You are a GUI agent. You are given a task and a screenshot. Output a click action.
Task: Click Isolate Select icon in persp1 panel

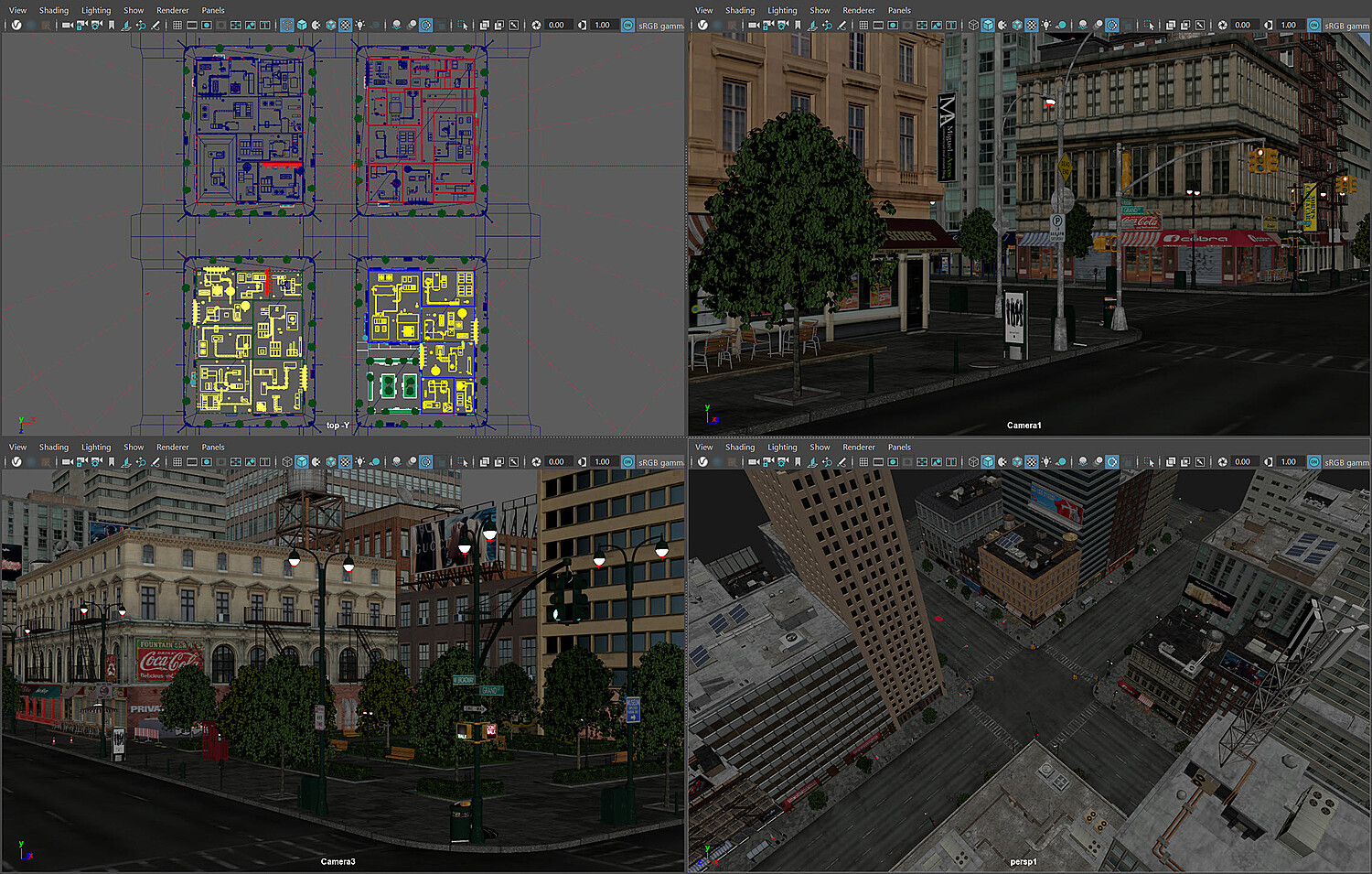point(1150,462)
